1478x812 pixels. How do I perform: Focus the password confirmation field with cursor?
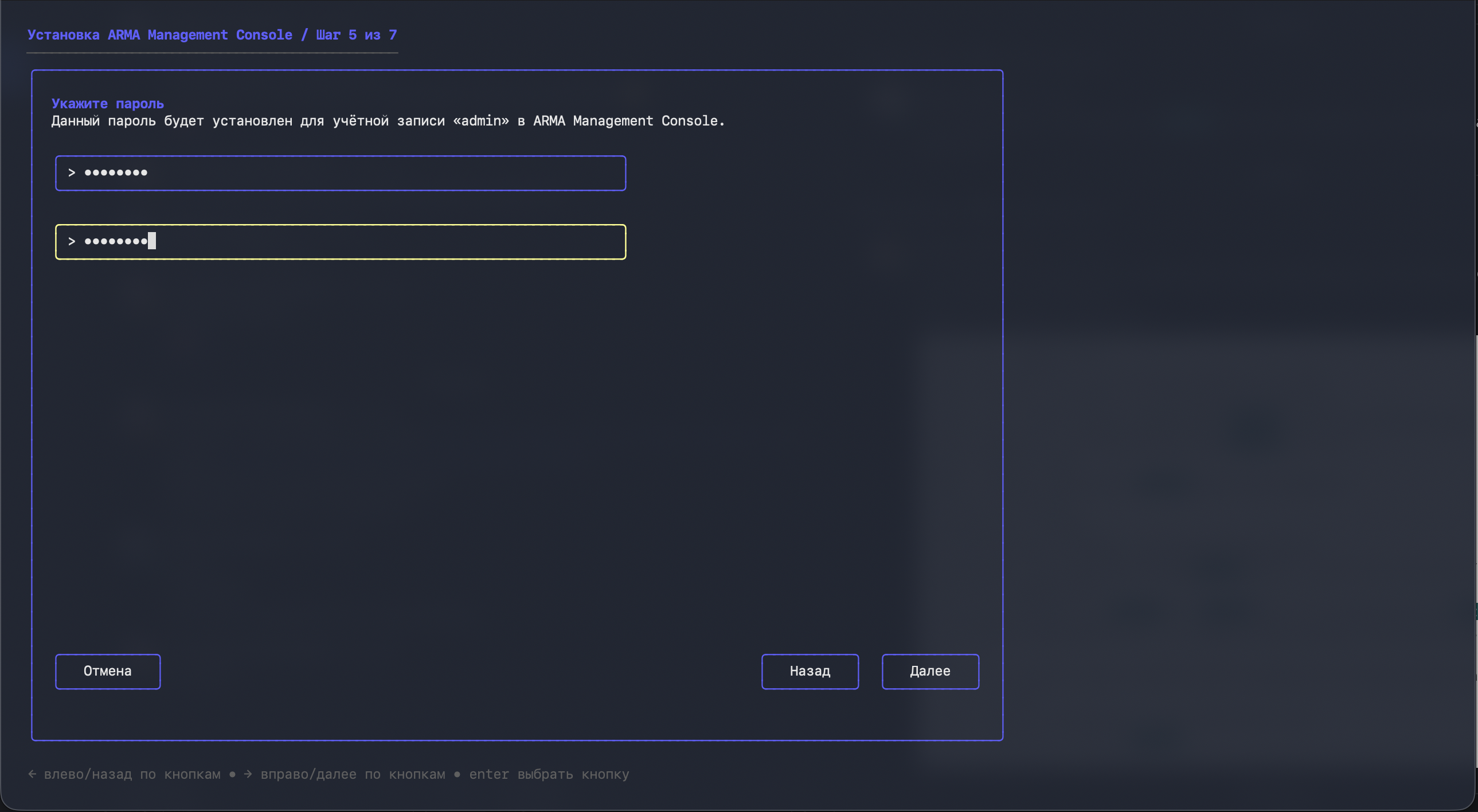(x=341, y=242)
